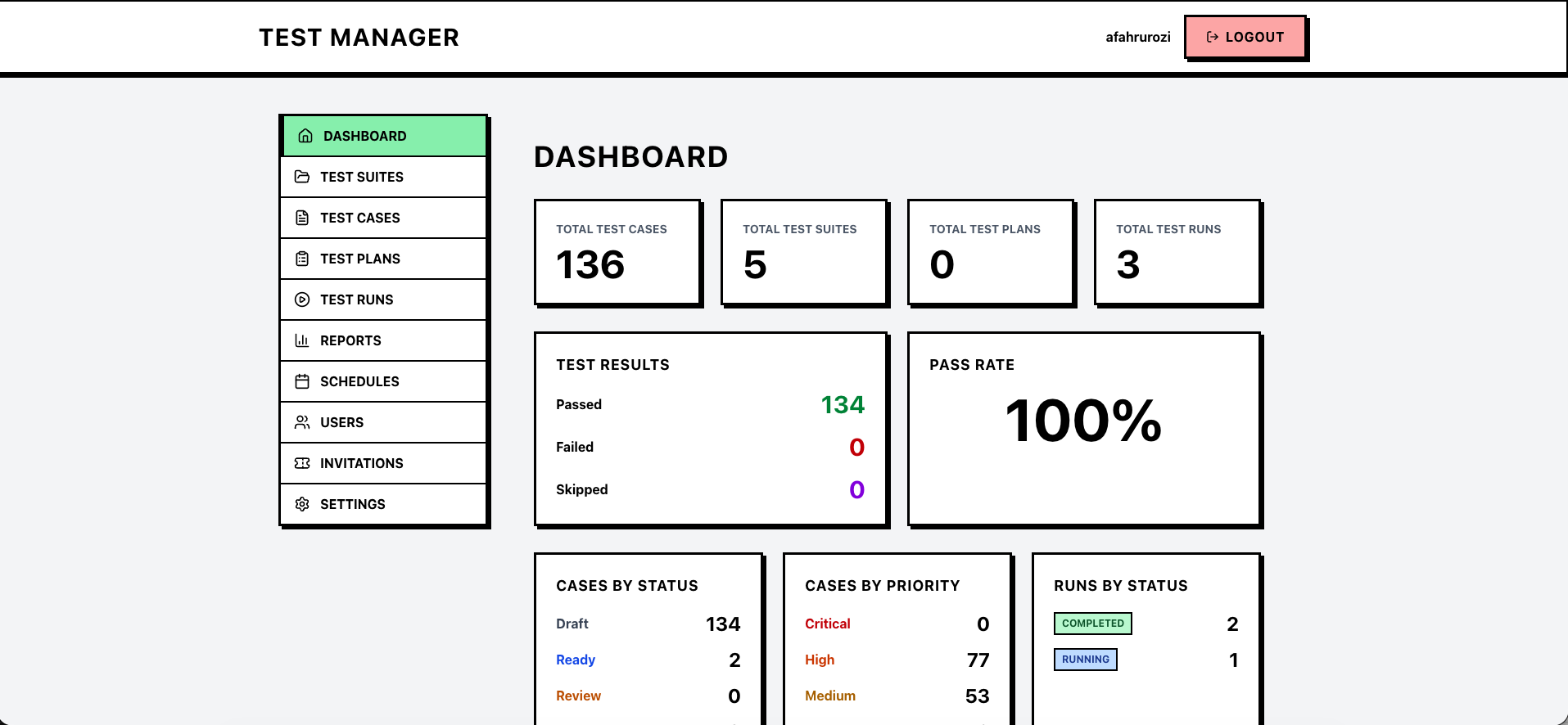Image resolution: width=1568 pixels, height=725 pixels.
Task: Click the CASES BY STATUS heading
Action: point(627,586)
